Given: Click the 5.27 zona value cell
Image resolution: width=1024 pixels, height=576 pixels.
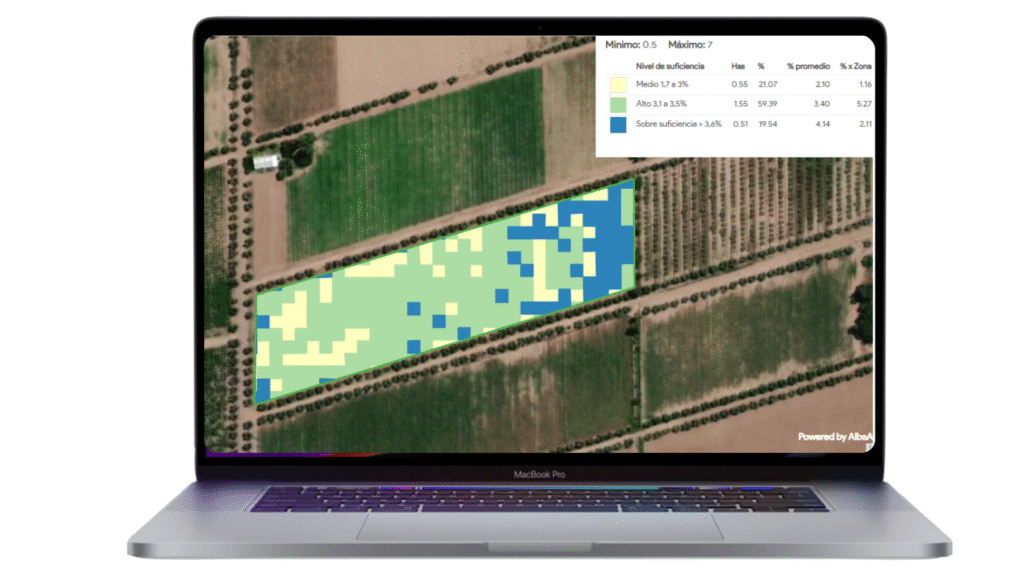Looking at the screenshot, I should click(864, 104).
